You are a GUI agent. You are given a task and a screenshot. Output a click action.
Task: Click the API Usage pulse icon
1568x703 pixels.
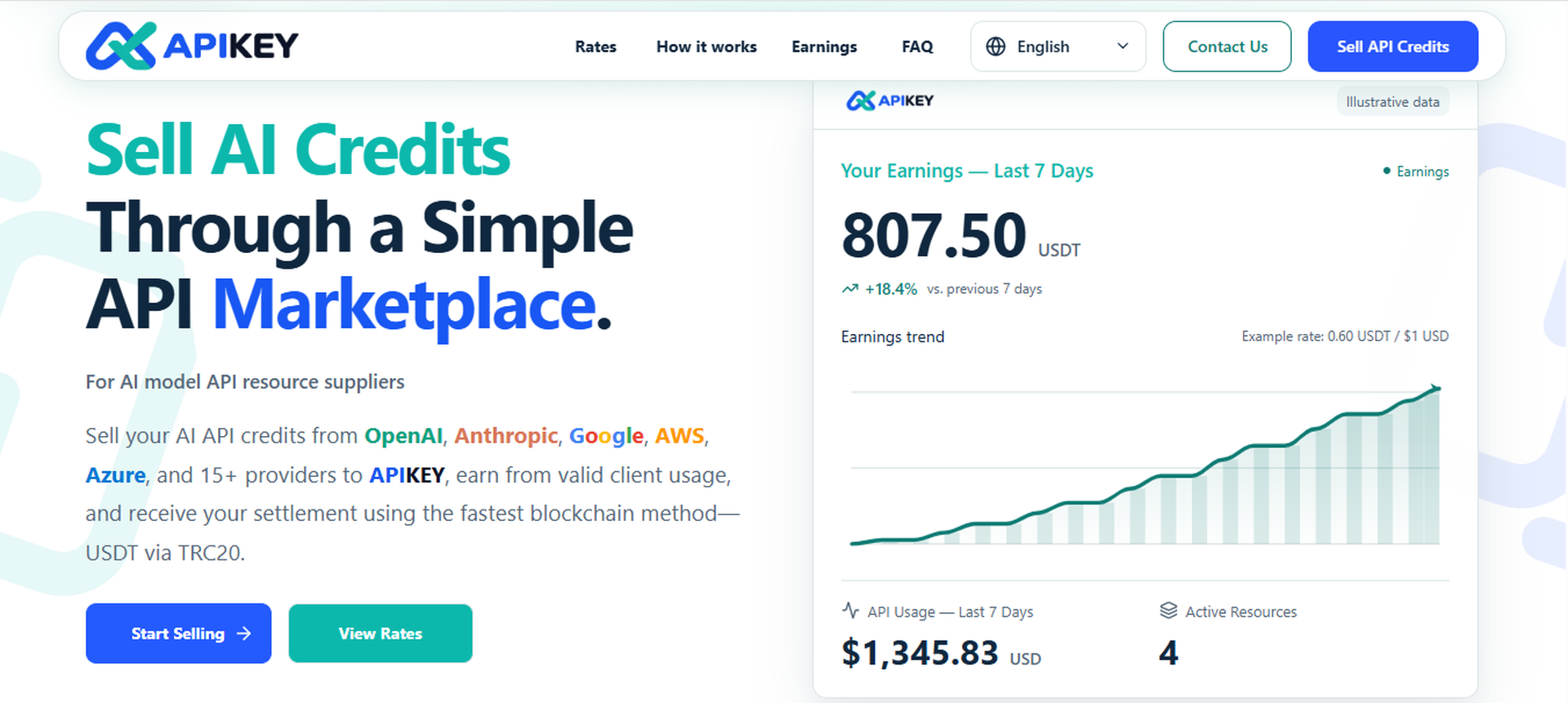tap(850, 611)
